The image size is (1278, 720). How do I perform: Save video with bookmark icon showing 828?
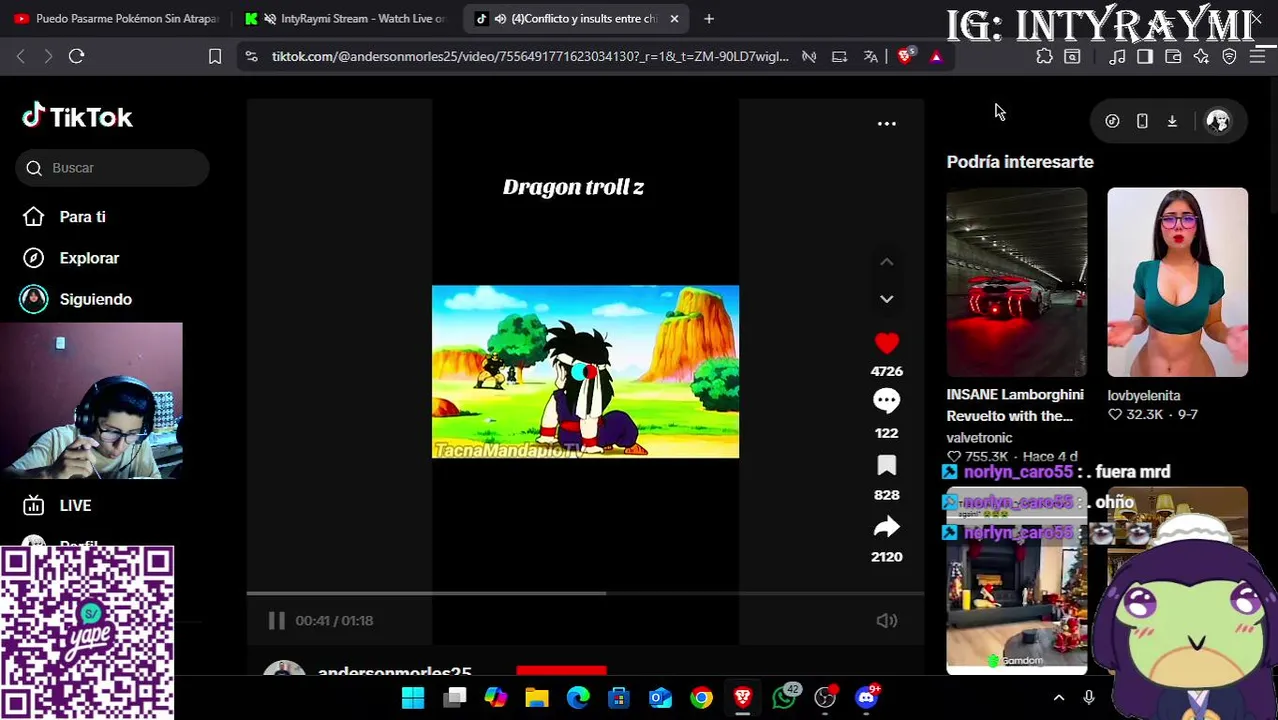[x=886, y=465]
